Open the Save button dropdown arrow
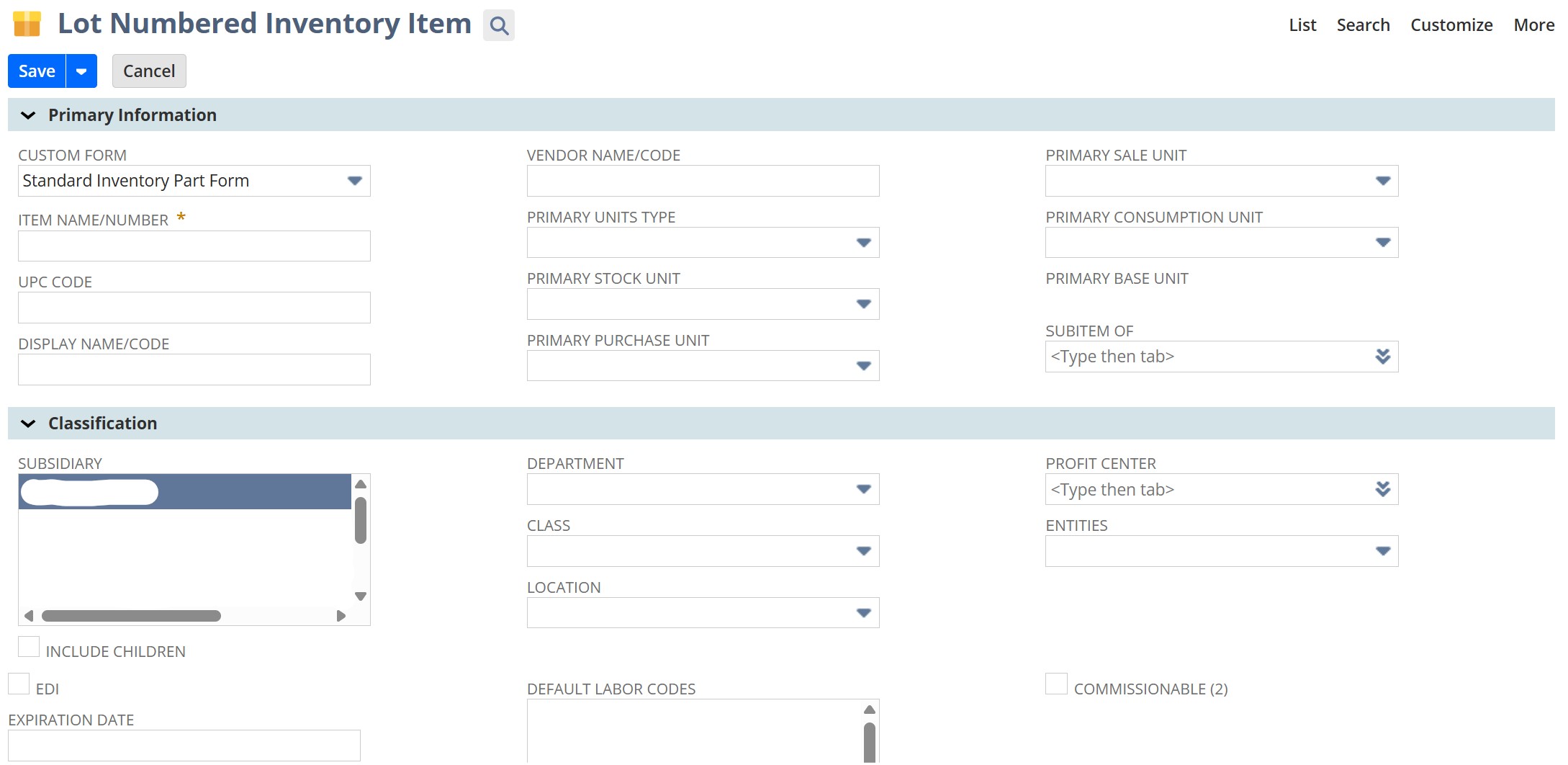The width and height of the screenshot is (1568, 765). tap(81, 71)
